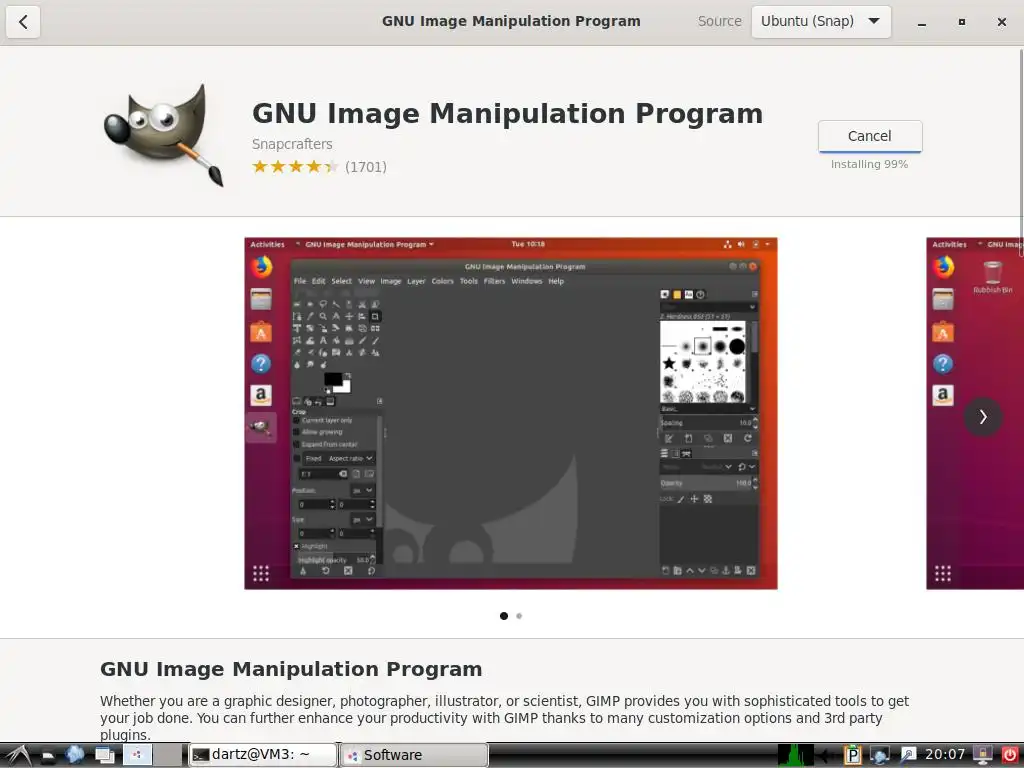Click the taskbar show-desktop windows icon
This screenshot has width=1024, height=768.
click(x=104, y=756)
